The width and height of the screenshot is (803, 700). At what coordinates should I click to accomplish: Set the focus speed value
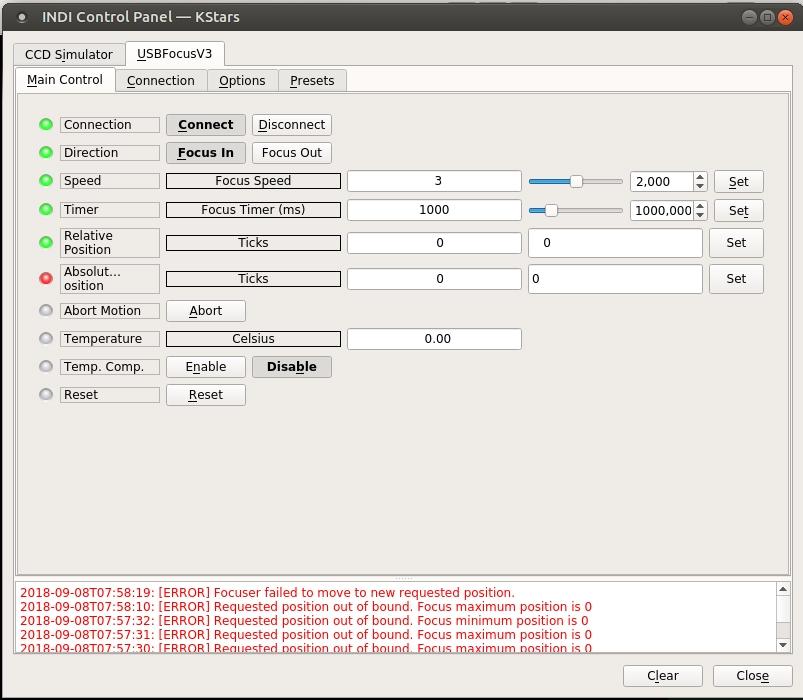coord(738,182)
